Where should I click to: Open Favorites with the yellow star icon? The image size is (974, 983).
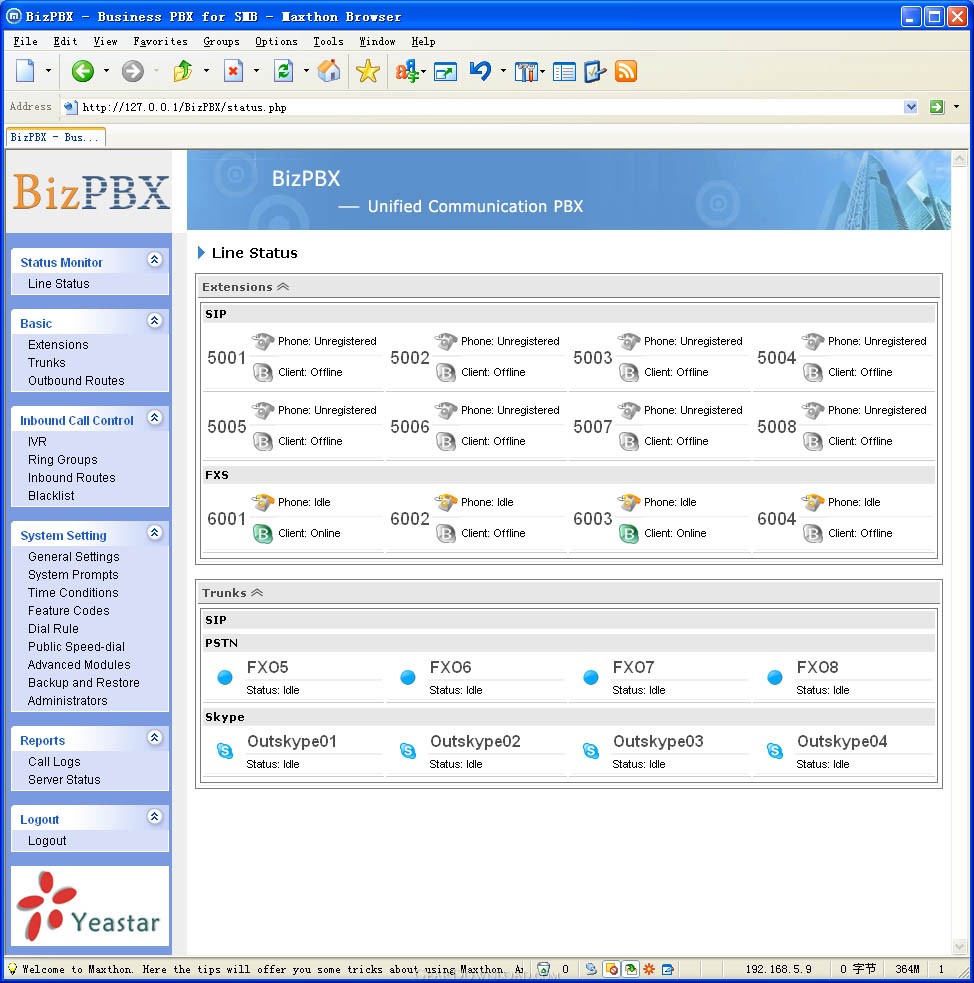pyautogui.click(x=368, y=71)
